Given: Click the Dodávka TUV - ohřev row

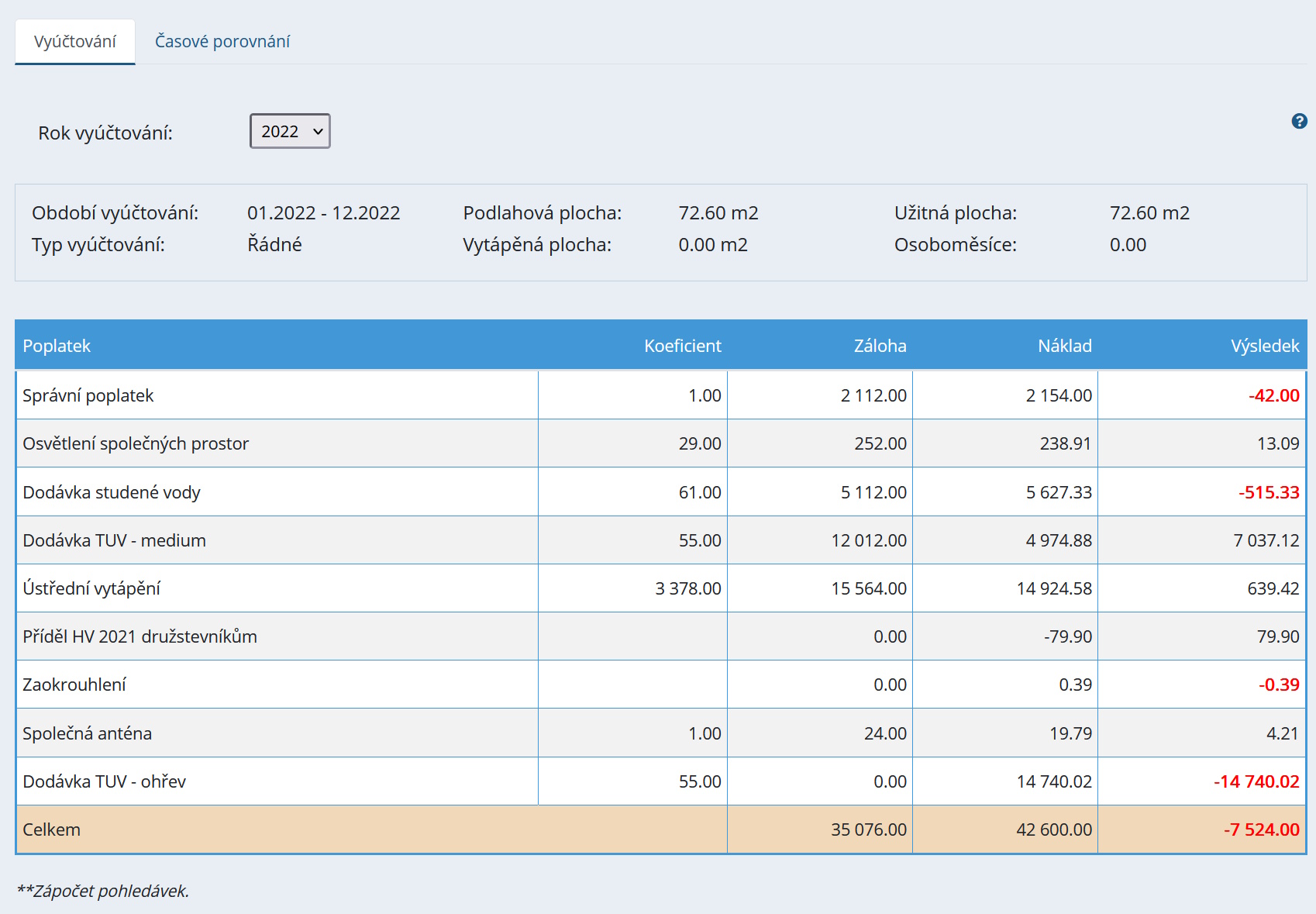Looking at the screenshot, I should (x=105, y=781).
